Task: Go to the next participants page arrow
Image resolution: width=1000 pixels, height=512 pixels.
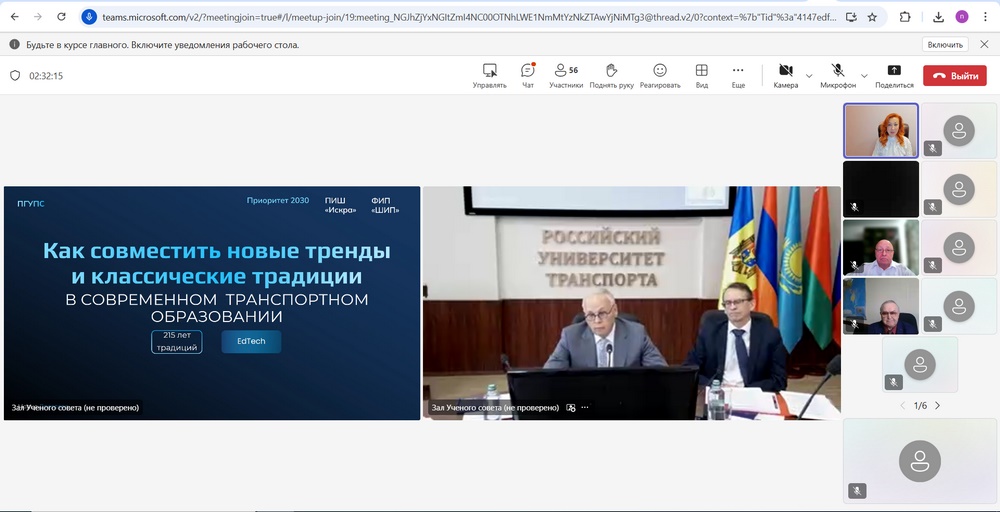Action: point(938,406)
